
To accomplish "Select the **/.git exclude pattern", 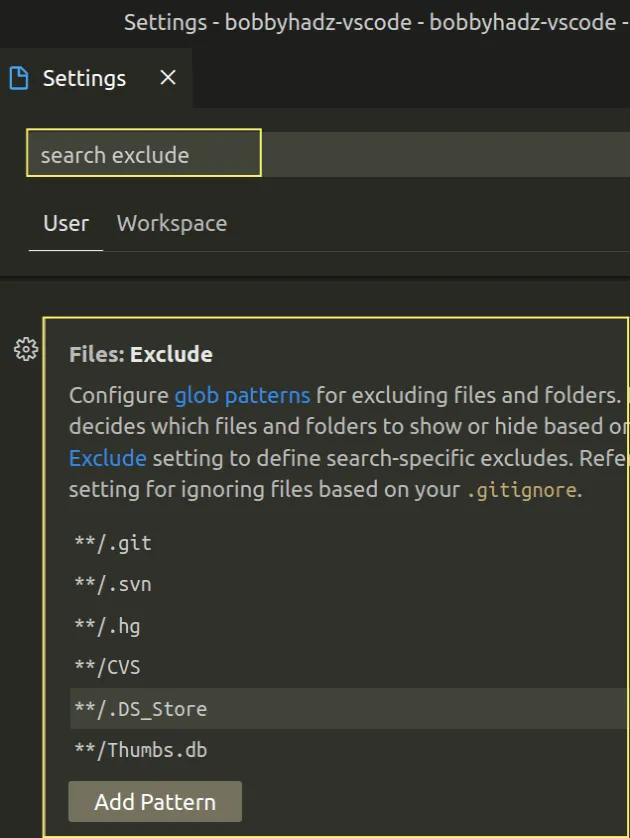I will (x=112, y=542).
